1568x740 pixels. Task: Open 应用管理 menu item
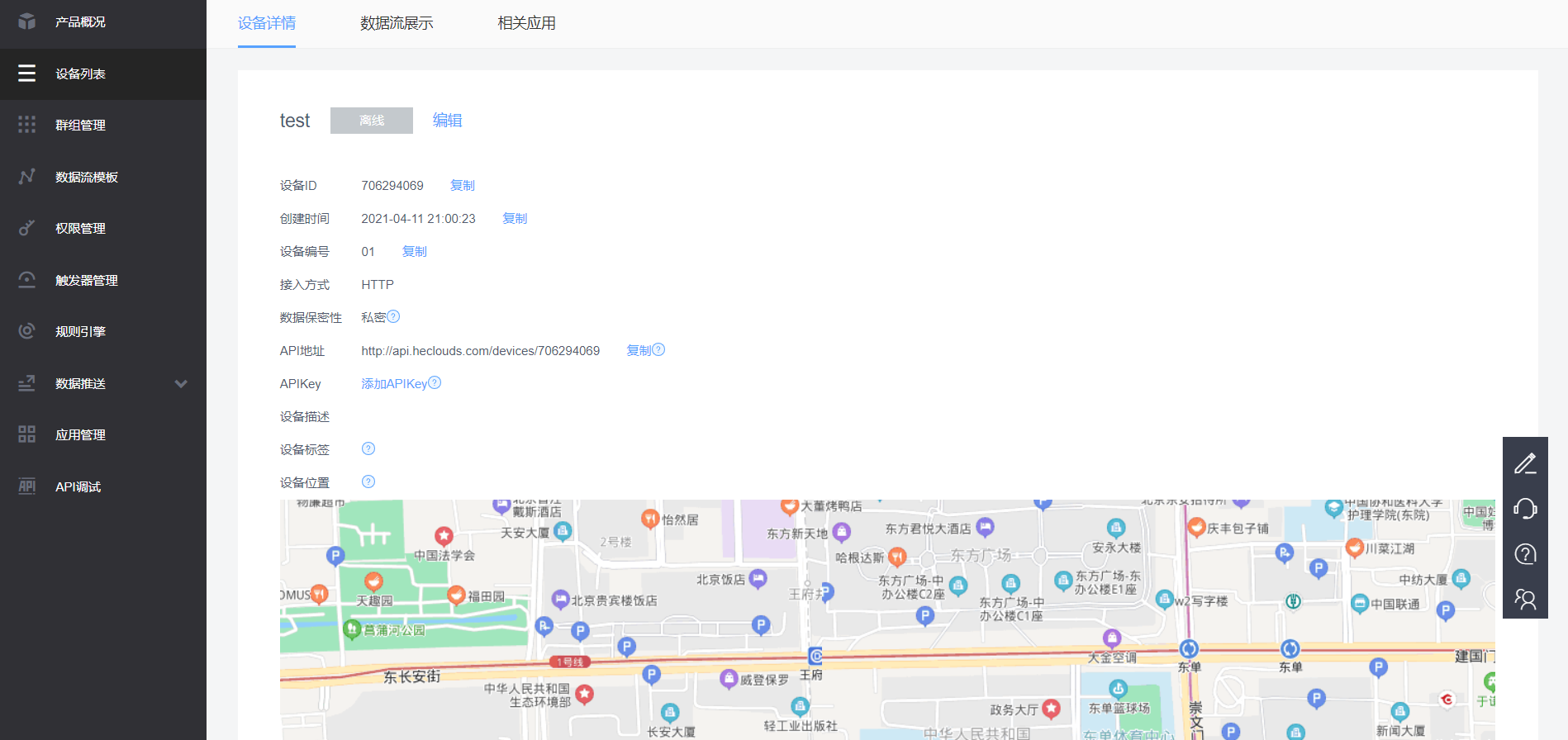click(x=103, y=434)
